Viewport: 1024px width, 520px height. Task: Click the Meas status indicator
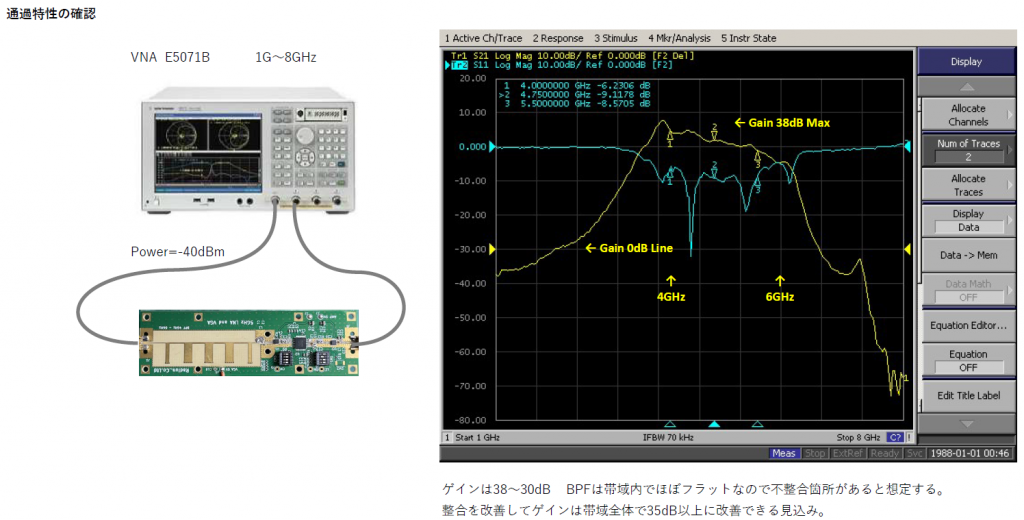click(784, 453)
